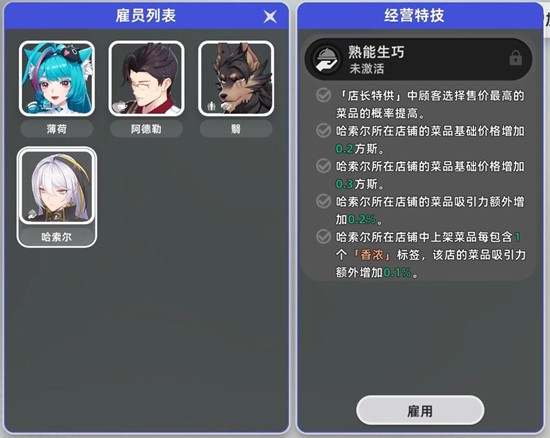Click the orange 香浓 tag text

coord(372,255)
